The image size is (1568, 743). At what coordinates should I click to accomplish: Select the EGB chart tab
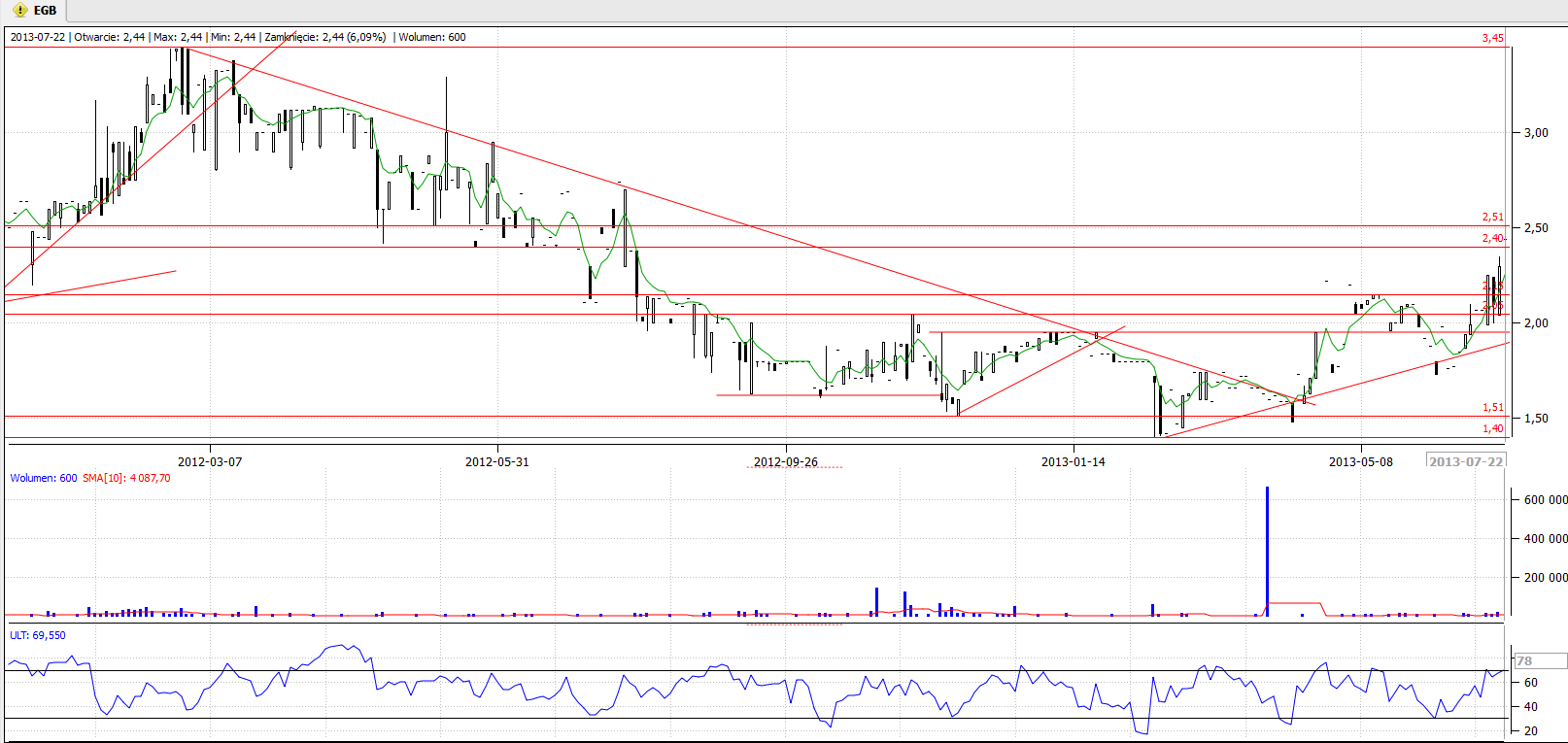click(45, 11)
